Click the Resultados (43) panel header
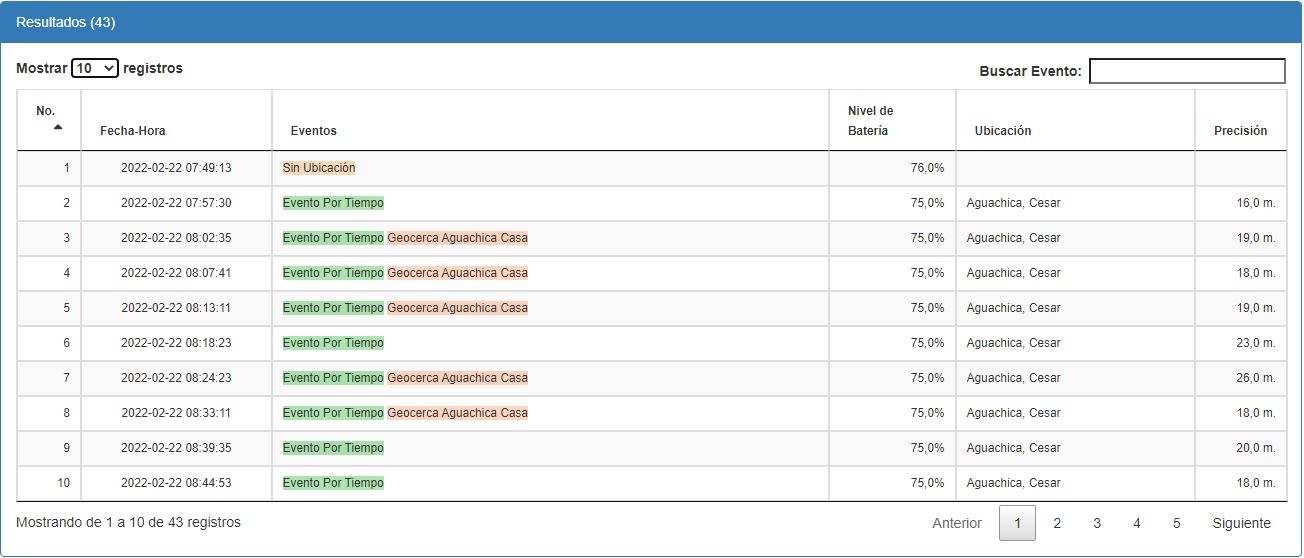The image size is (1304, 558). (66, 22)
